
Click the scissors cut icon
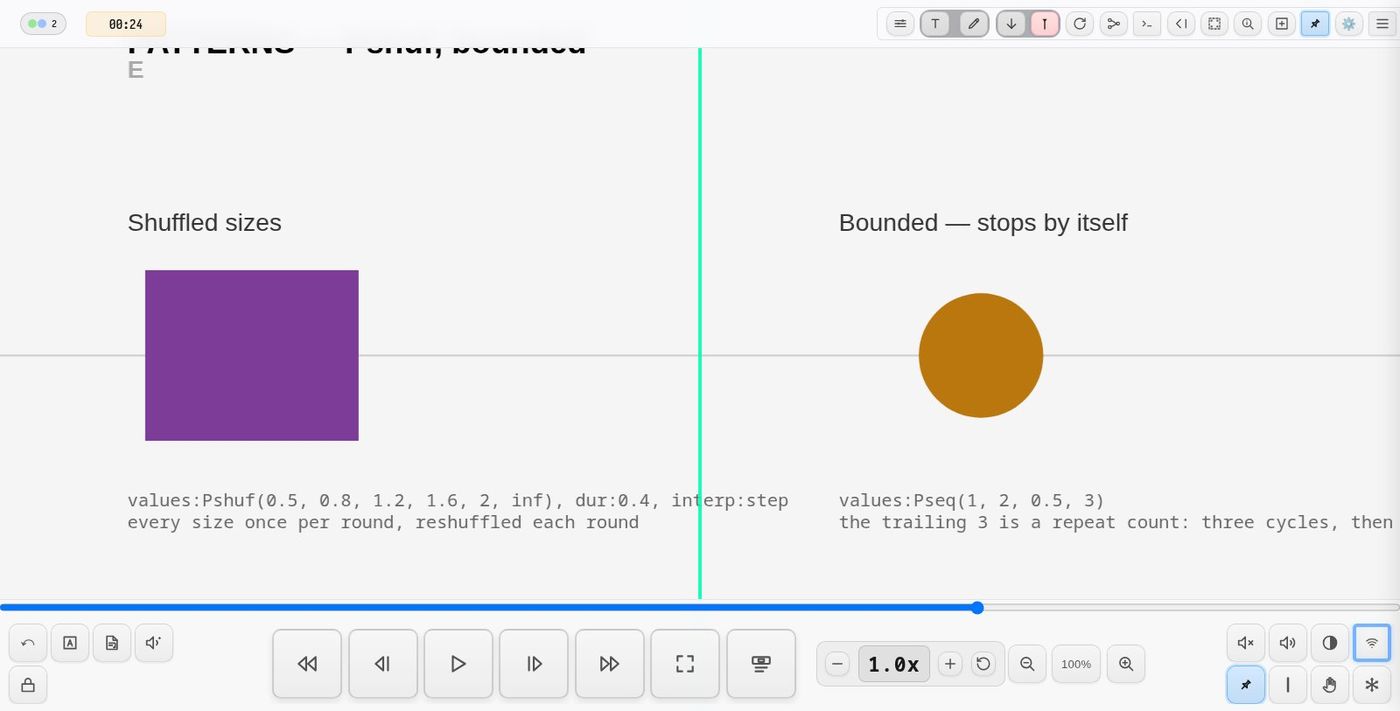point(1114,24)
